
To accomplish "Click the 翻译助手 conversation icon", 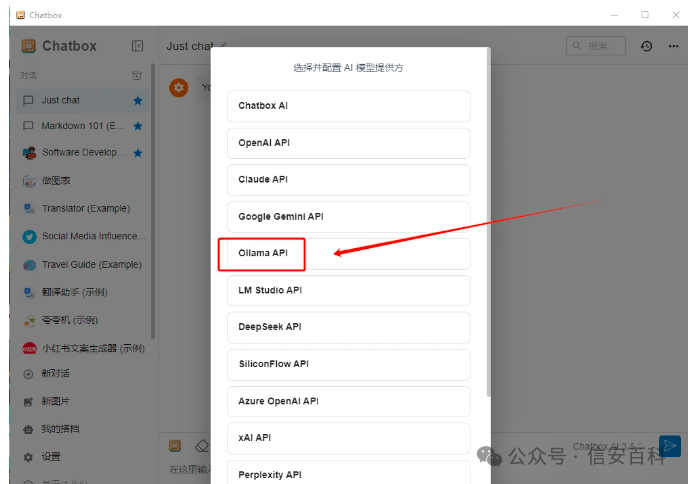I will click(x=29, y=293).
